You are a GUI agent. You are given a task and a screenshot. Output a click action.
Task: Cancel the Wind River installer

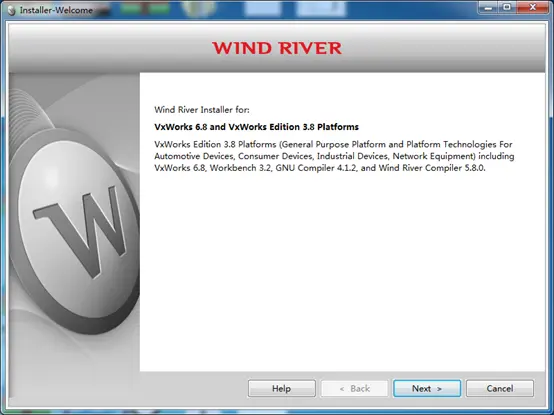click(500, 389)
